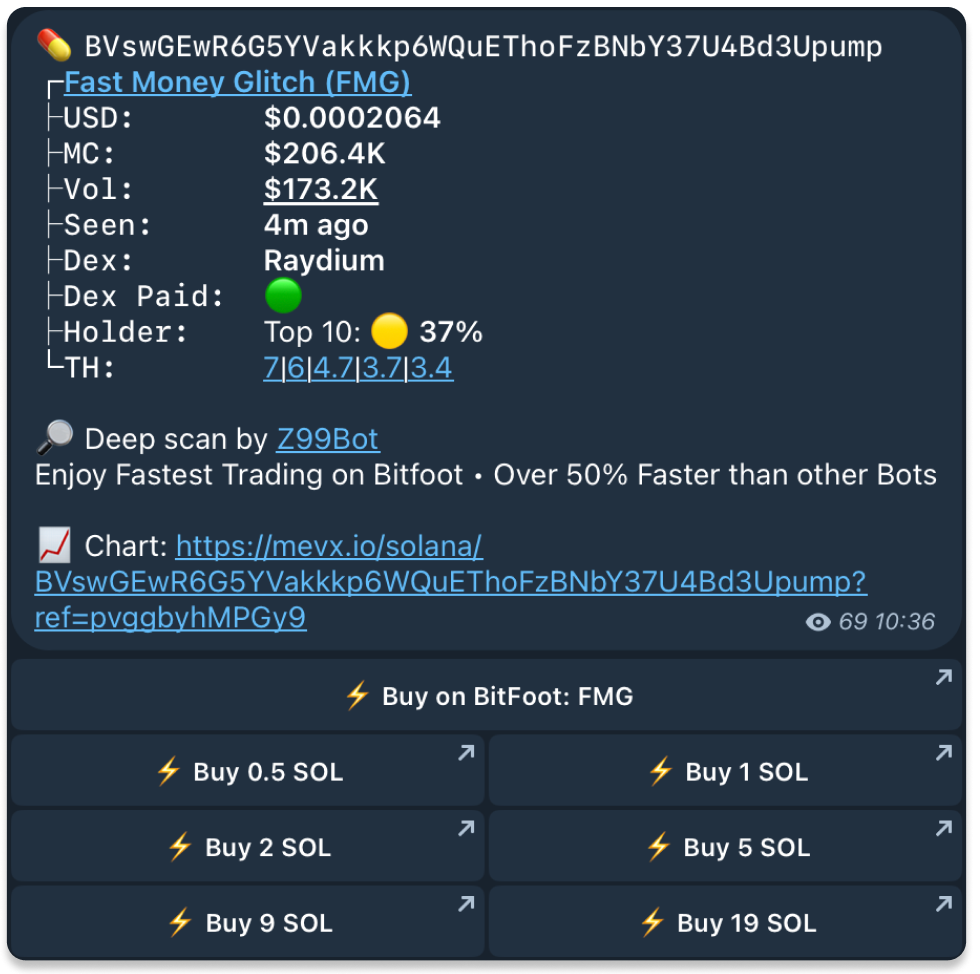Open the Fast Money Glitch (FMG) link

pos(237,82)
